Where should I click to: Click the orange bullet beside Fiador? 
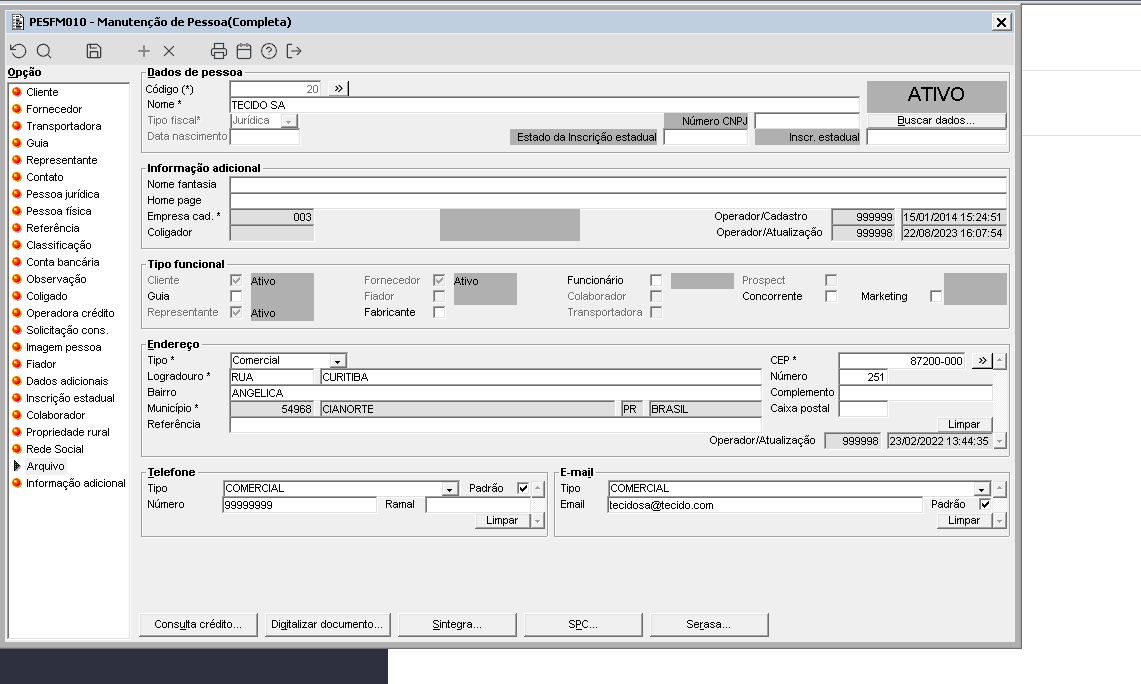click(17, 364)
